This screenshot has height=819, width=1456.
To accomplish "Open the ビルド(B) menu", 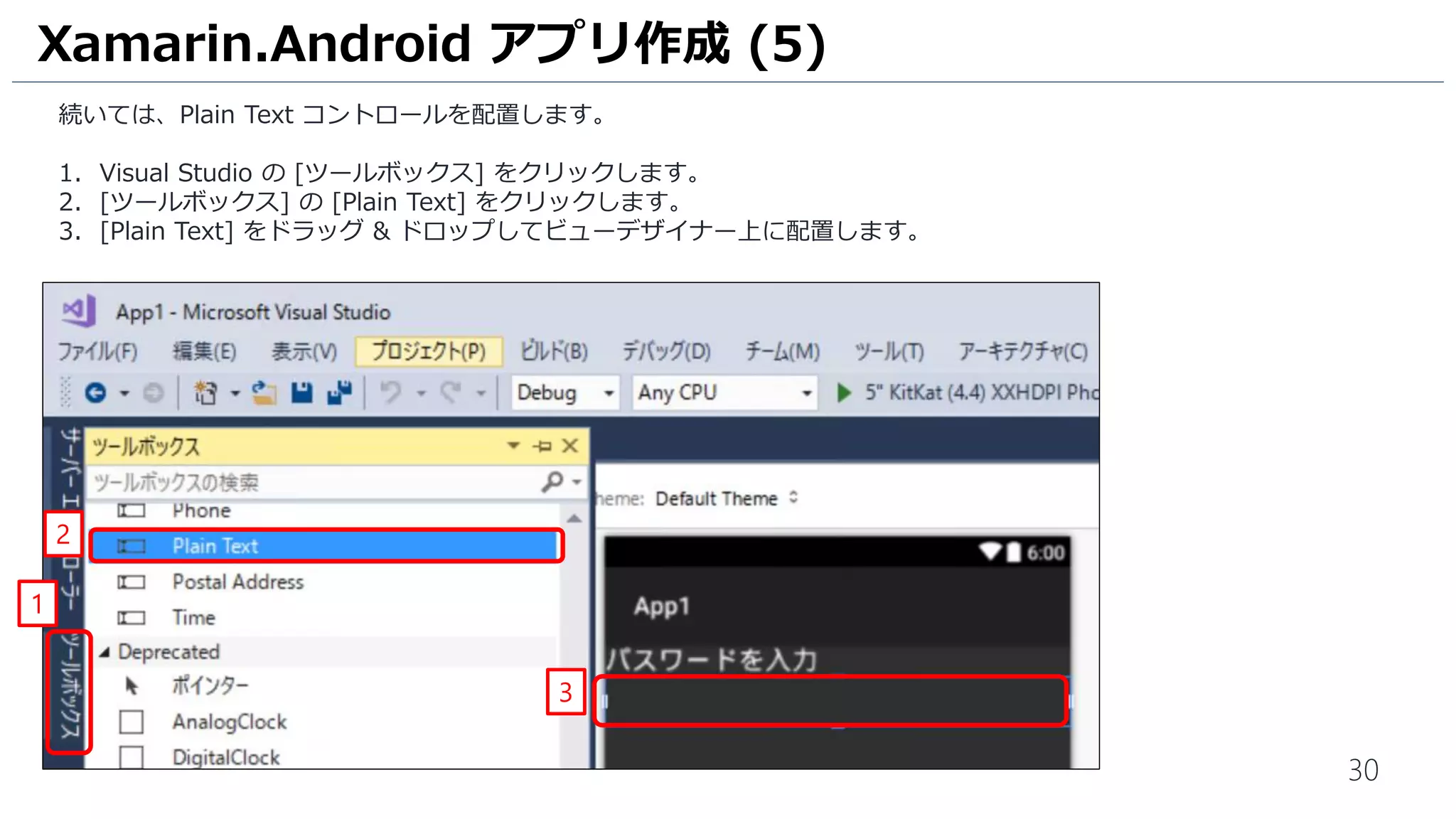I will (554, 351).
